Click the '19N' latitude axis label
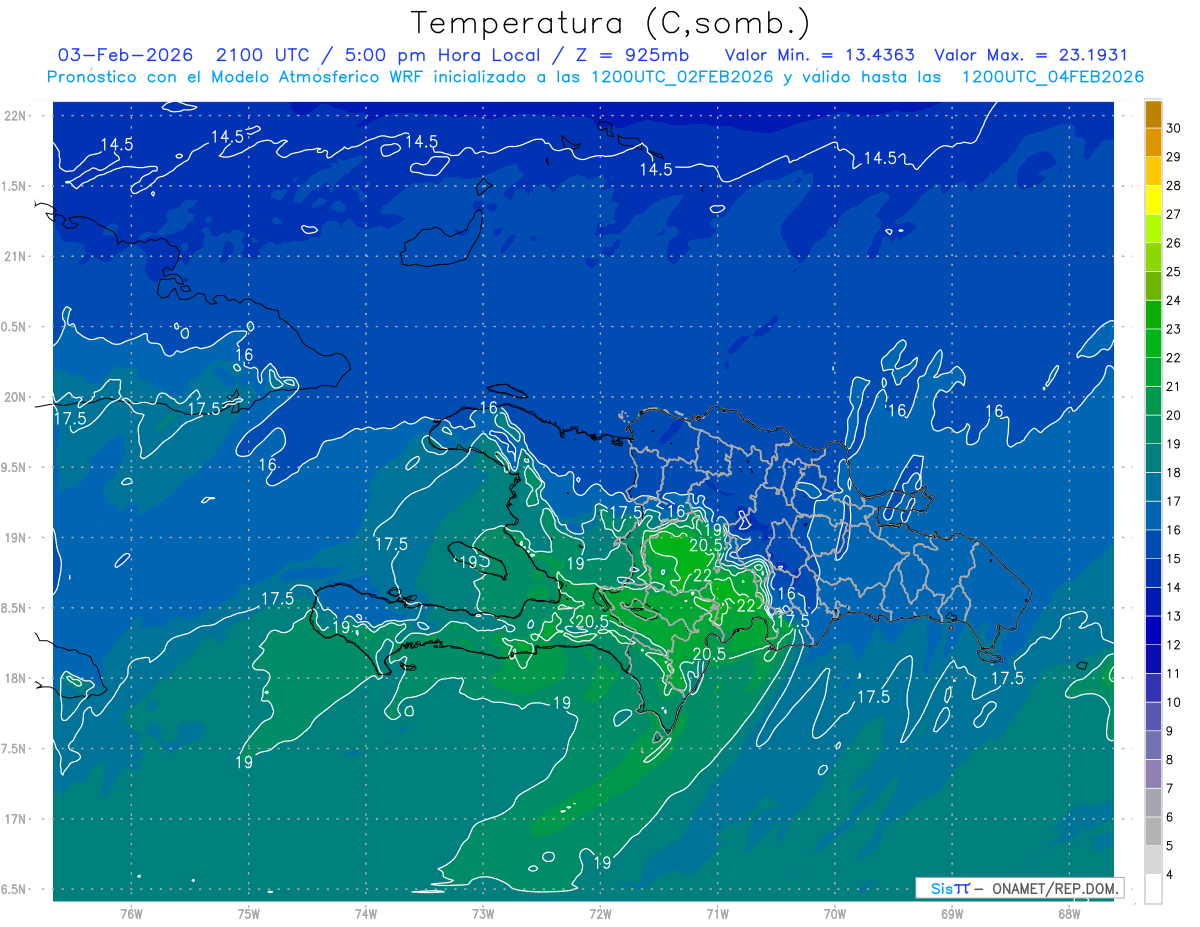The width and height of the screenshot is (1200, 927). point(17,538)
